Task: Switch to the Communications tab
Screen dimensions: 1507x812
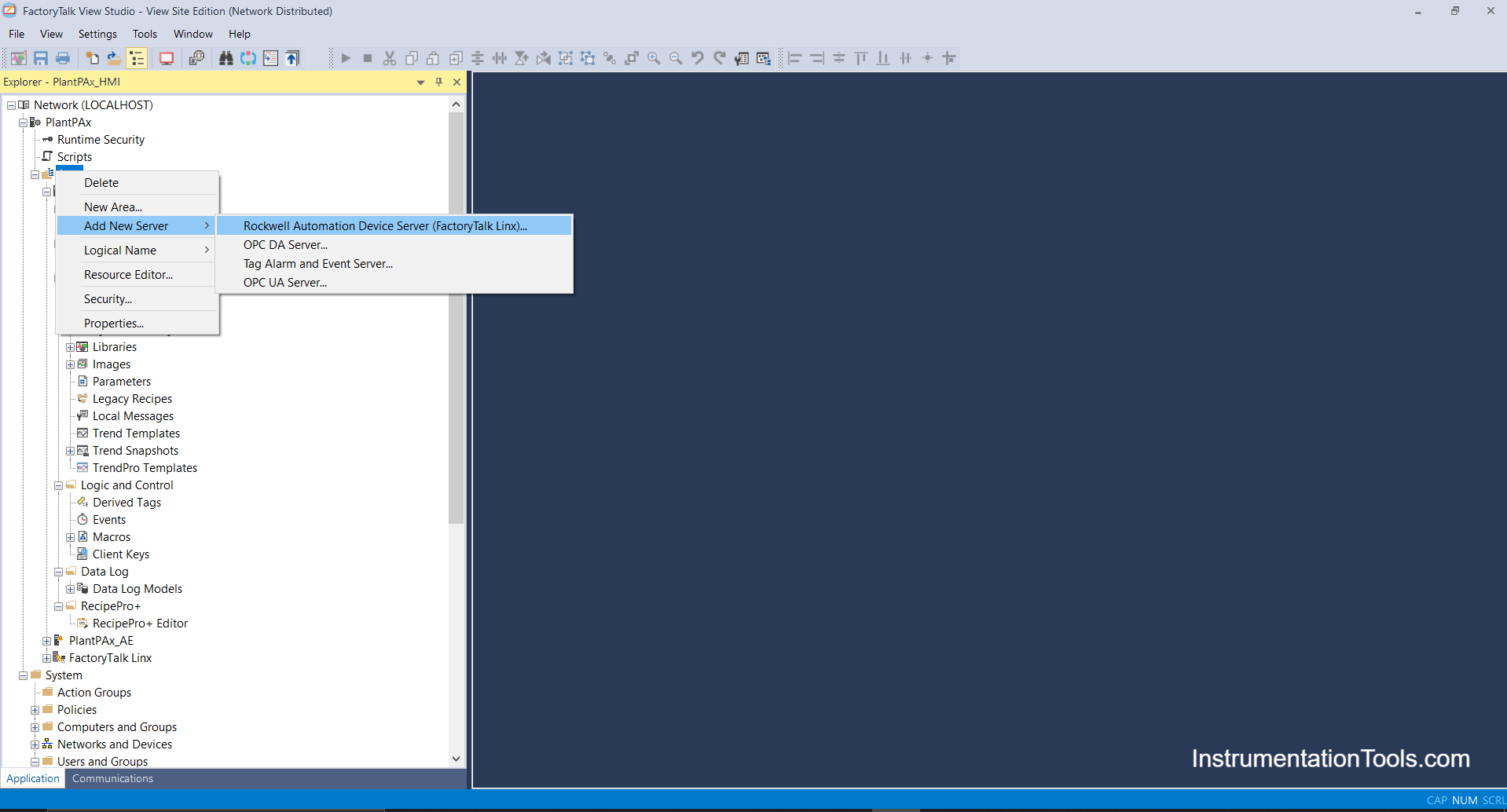Action: click(112, 778)
